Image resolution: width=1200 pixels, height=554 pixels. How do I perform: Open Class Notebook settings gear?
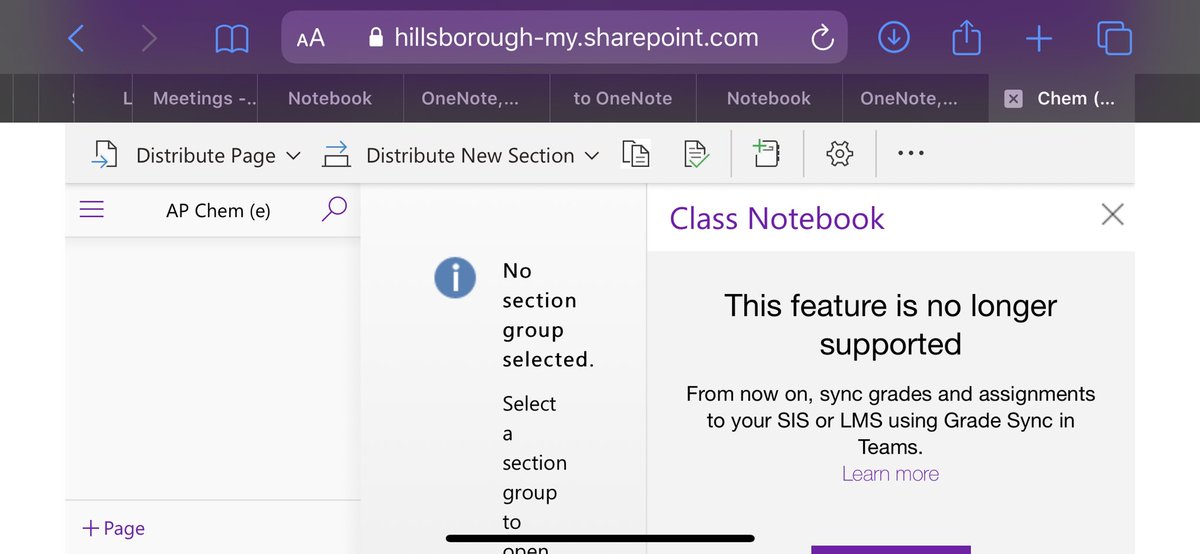839,154
